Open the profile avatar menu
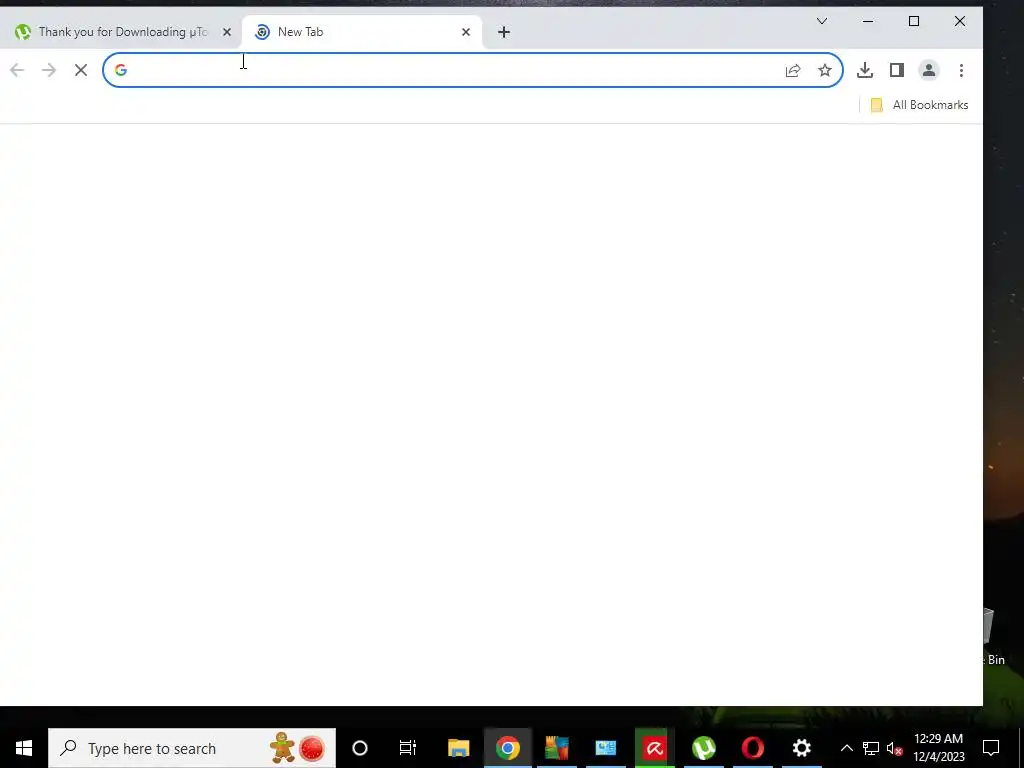 click(x=929, y=70)
